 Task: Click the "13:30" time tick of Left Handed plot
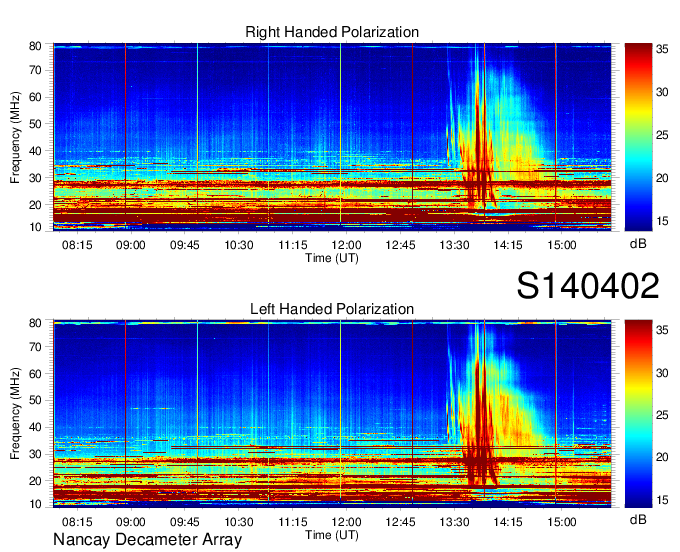pos(454,522)
